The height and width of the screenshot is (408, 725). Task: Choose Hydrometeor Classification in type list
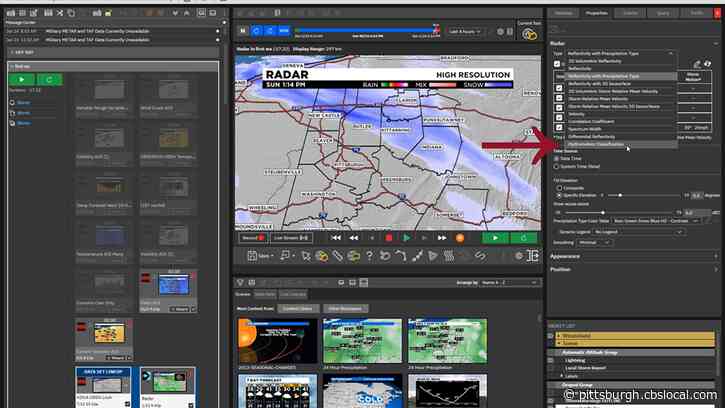(621, 144)
